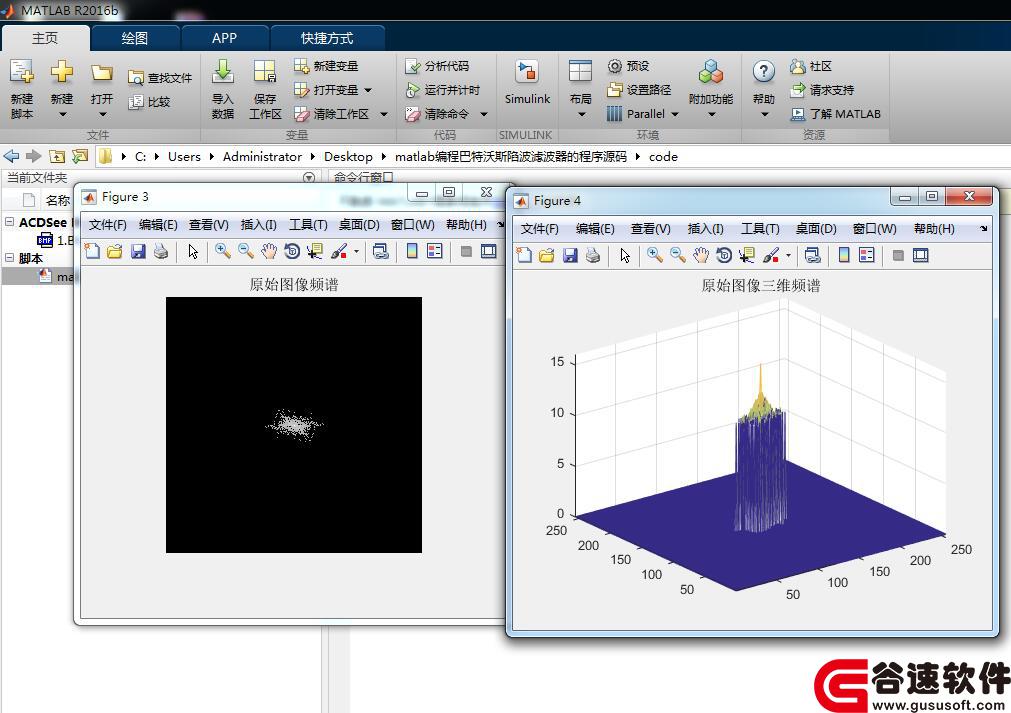Screen dimensions: 1011x713
Task: Open the Clear Workspace (清除工作区) dropdown
Action: tap(384, 114)
